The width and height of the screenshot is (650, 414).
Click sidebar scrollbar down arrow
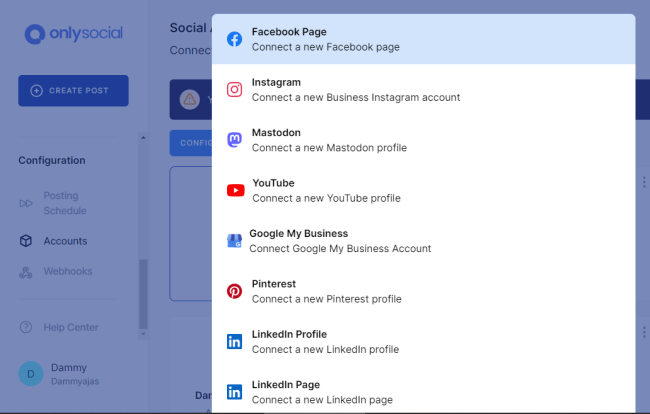click(143, 334)
